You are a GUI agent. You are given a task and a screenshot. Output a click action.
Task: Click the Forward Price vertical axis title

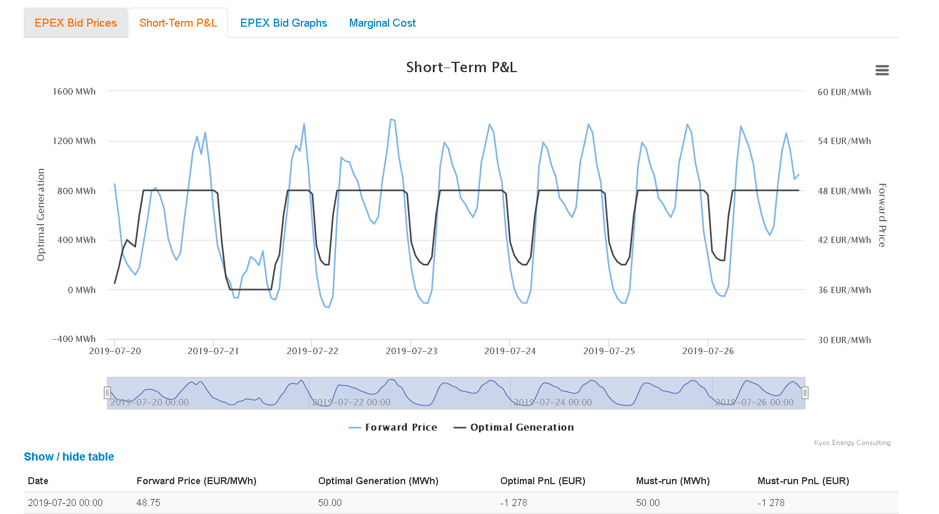point(882,215)
